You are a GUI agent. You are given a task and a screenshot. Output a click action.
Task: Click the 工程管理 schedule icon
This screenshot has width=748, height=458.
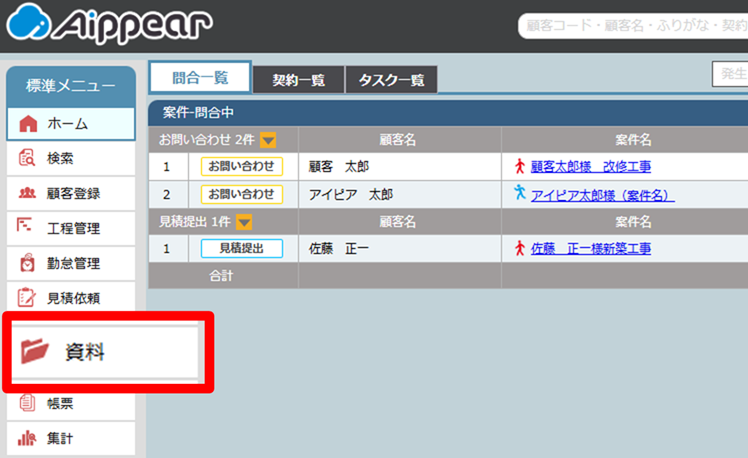pyautogui.click(x=28, y=228)
